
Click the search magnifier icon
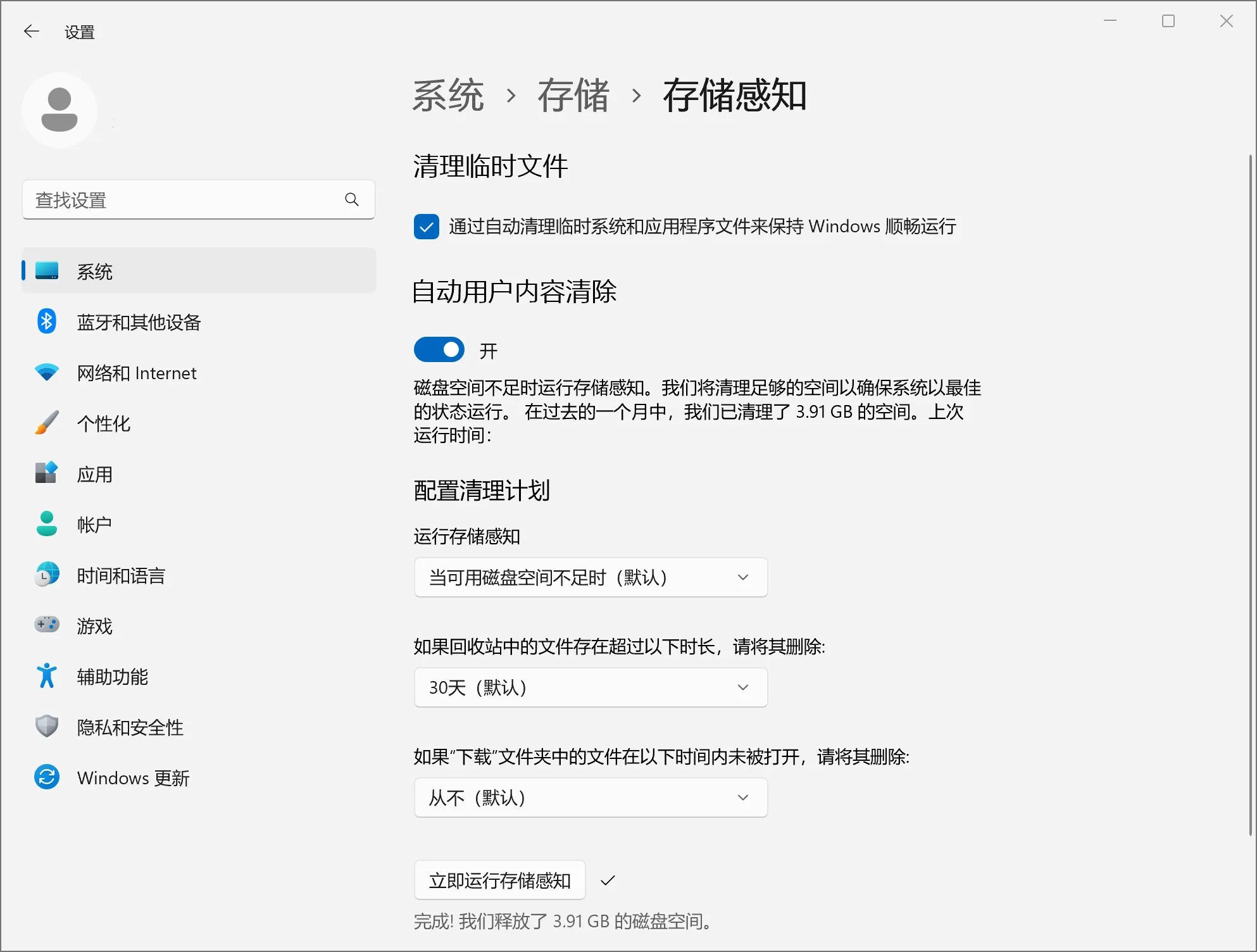click(x=352, y=200)
